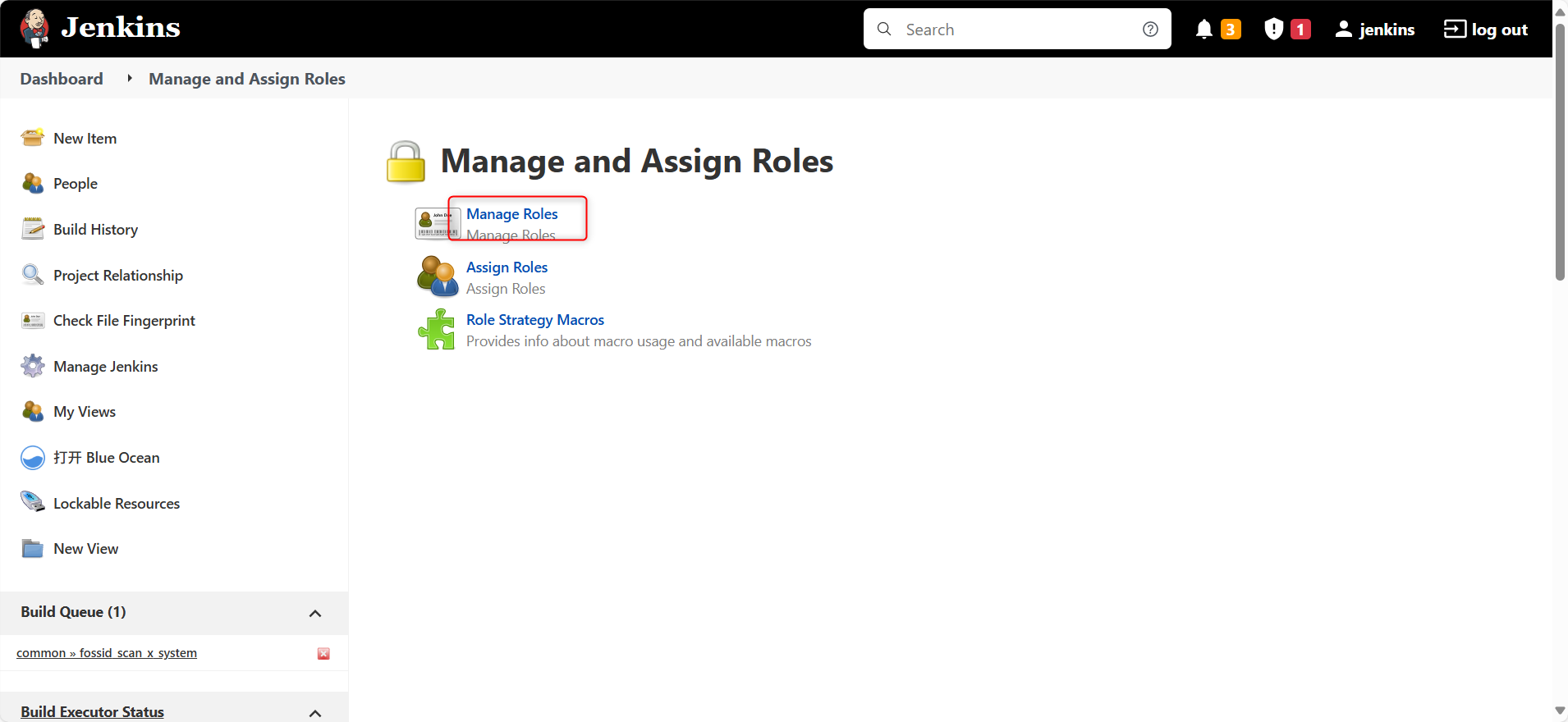Click the jenkins user avatar icon
The image size is (1568, 722).
[1344, 30]
